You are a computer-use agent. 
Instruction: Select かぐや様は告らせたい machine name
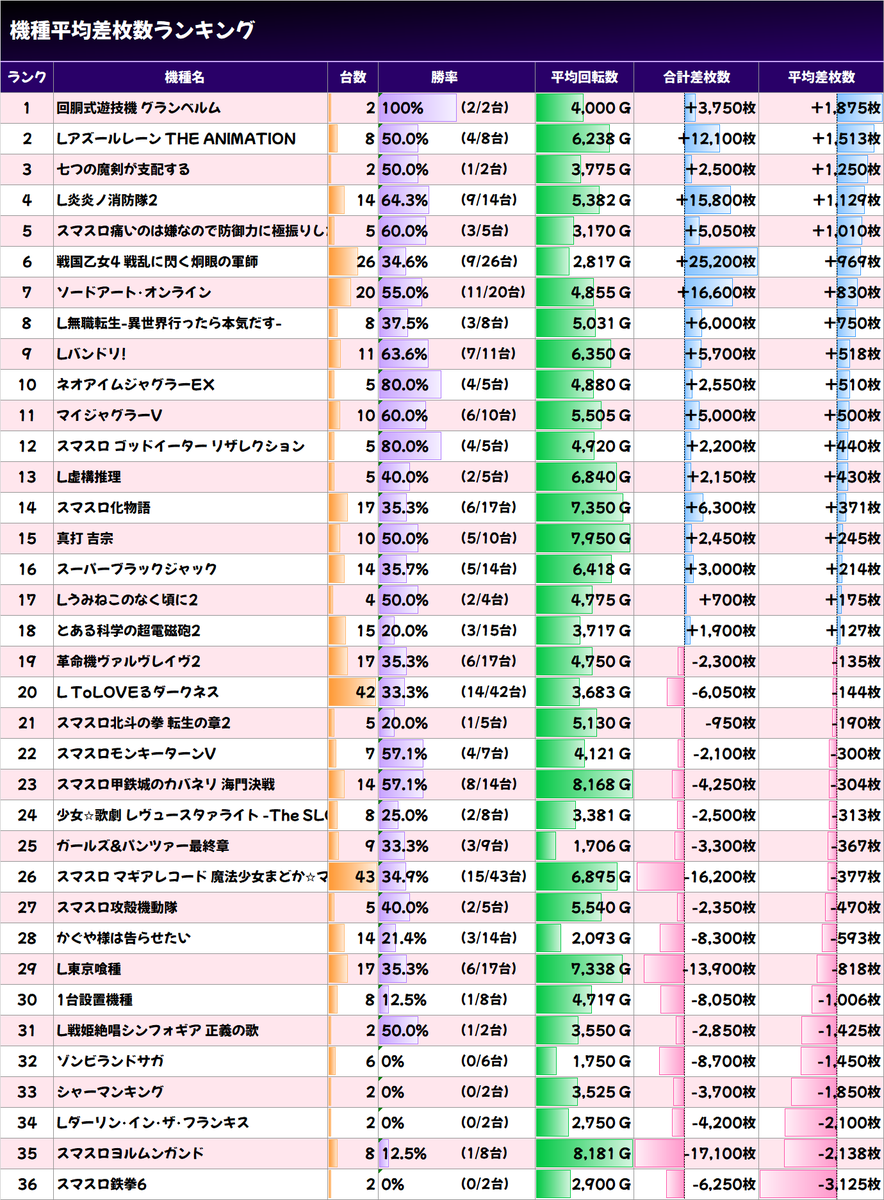point(123,938)
